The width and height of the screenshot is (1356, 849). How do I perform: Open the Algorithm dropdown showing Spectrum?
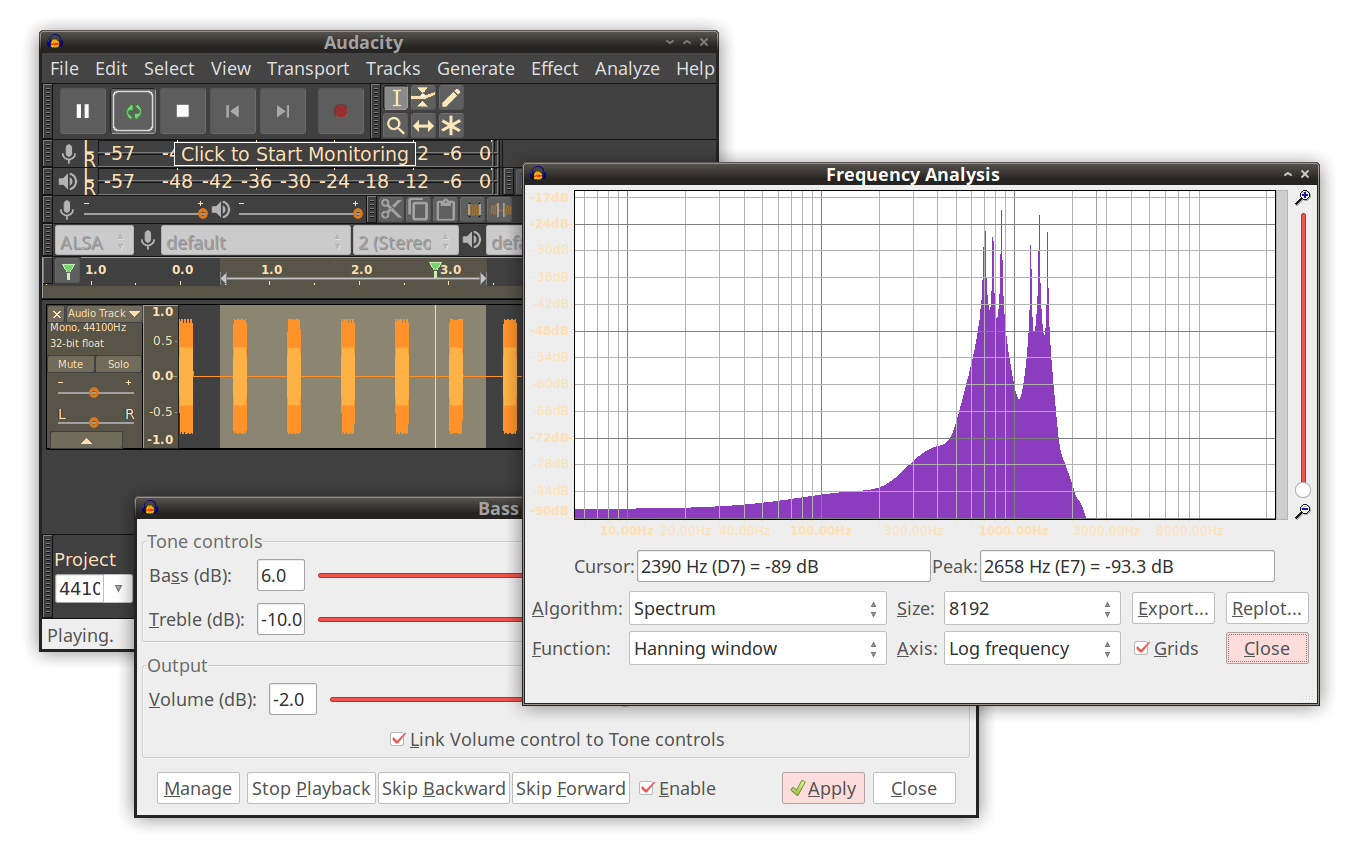757,608
